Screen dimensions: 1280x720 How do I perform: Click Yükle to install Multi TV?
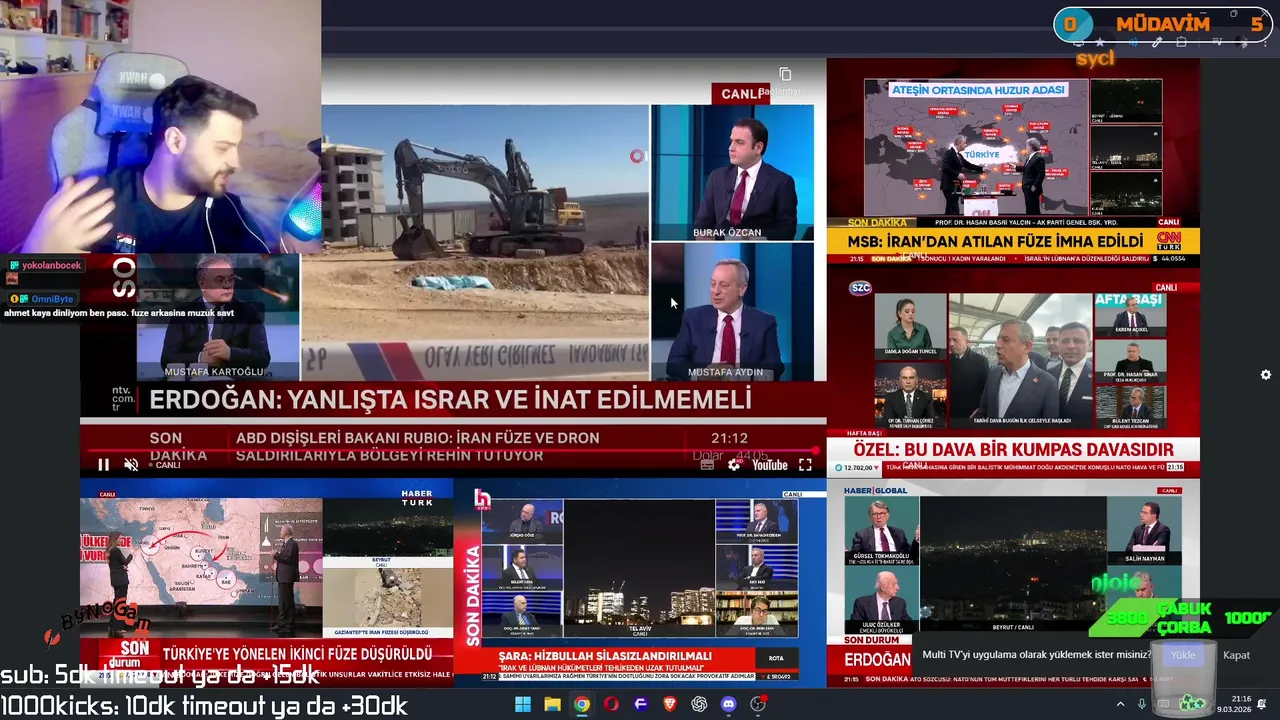coord(1183,655)
